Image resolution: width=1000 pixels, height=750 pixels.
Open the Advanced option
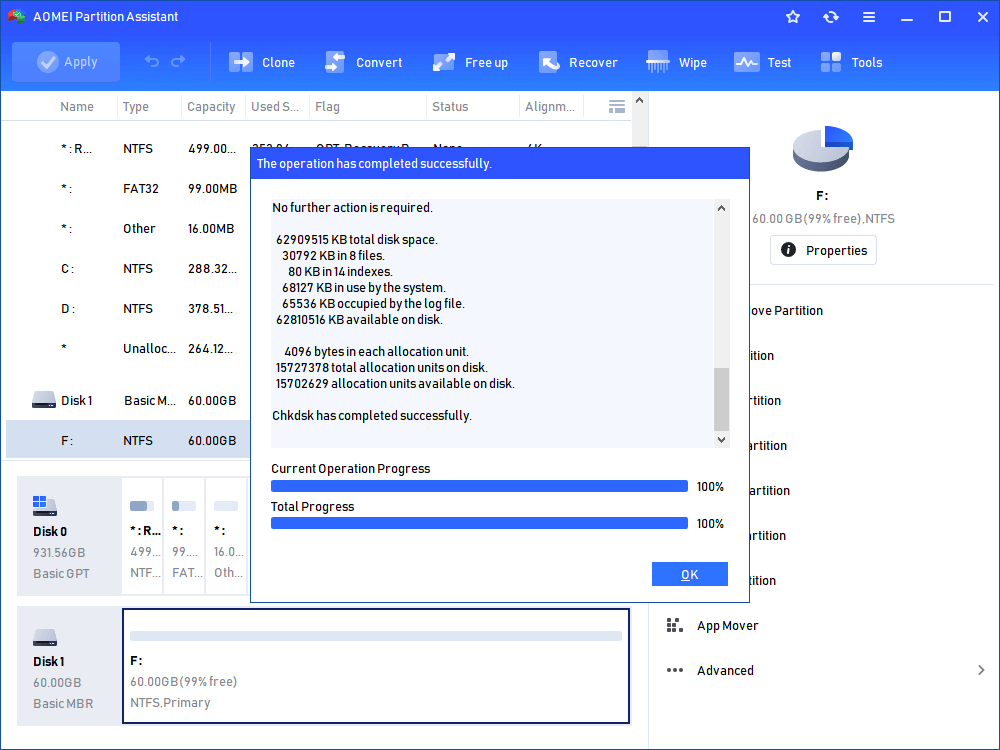[725, 670]
